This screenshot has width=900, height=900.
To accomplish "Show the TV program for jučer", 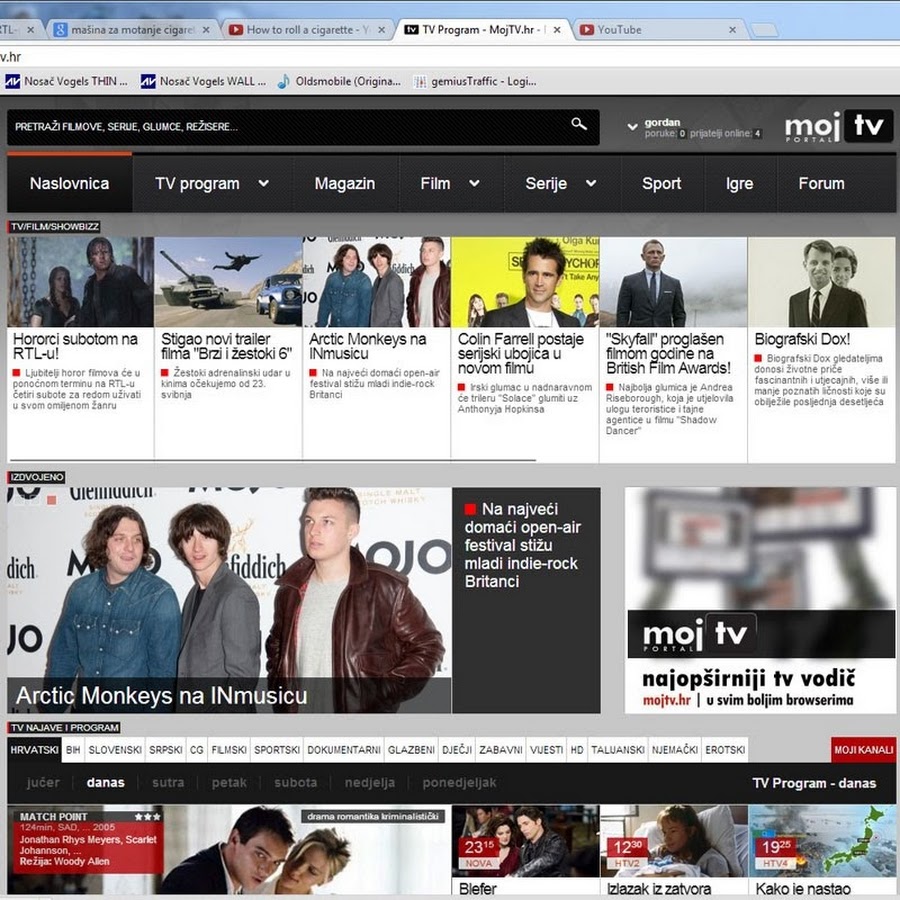I will click(x=43, y=782).
